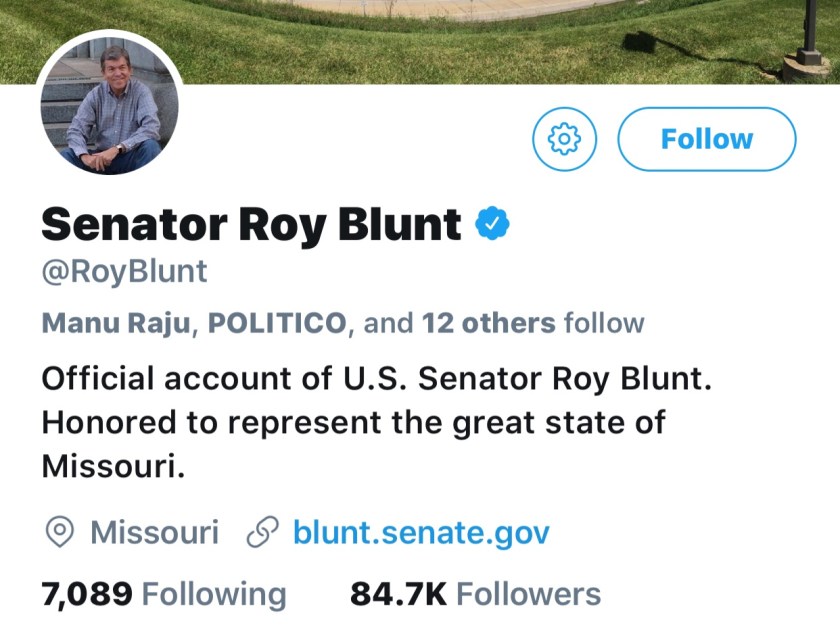The height and width of the screenshot is (642, 840).
Task: Click the chain link icon before website
Action: tap(262, 532)
